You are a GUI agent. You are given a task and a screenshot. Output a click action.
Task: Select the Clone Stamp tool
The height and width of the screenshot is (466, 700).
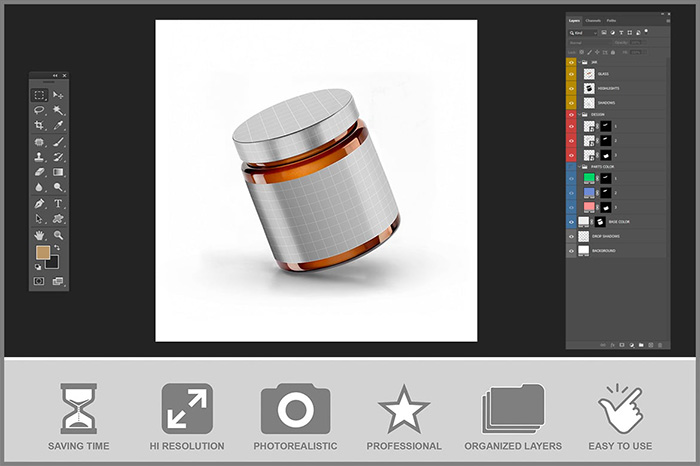(x=39, y=157)
